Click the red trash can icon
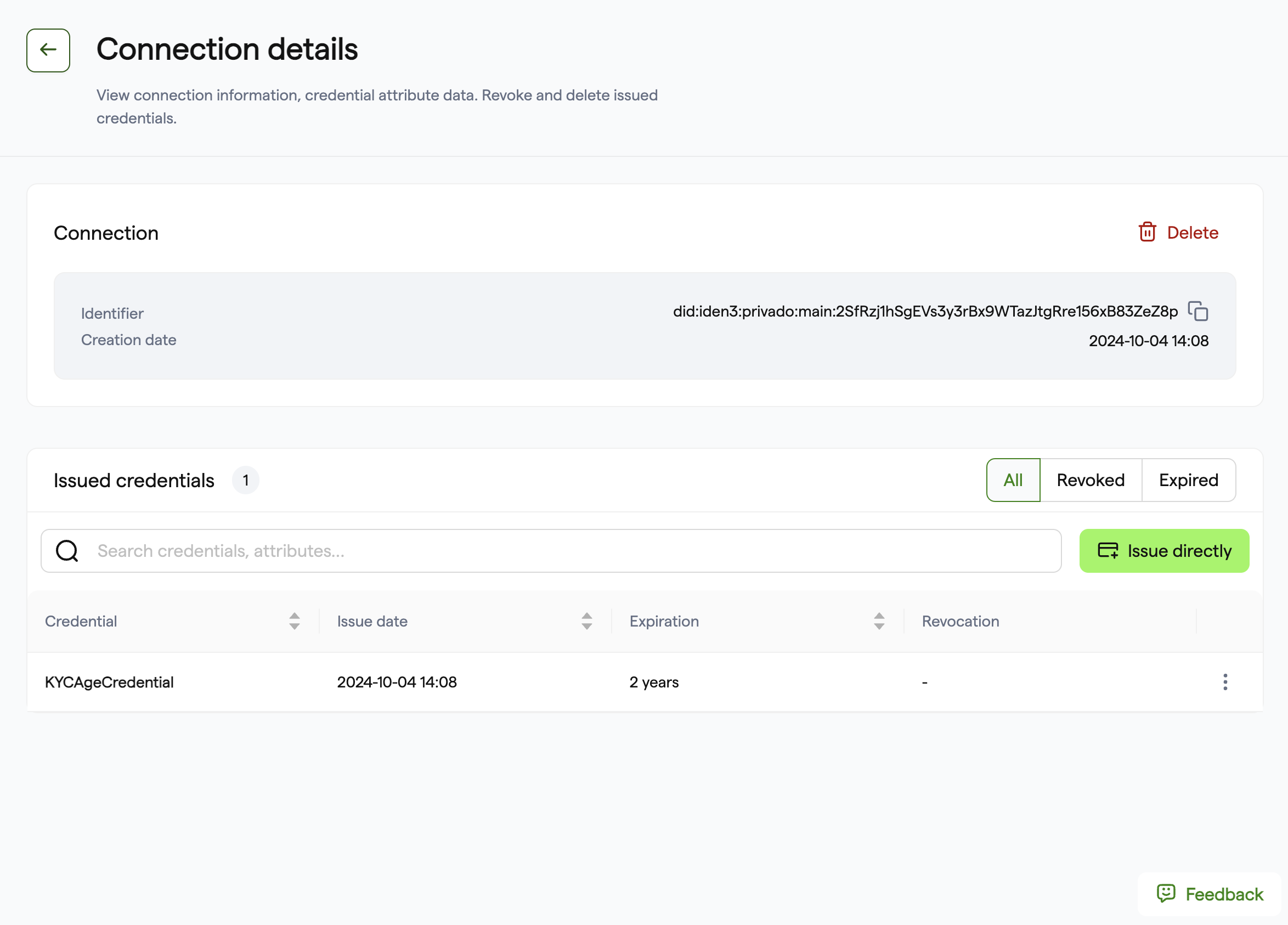Image resolution: width=1288 pixels, height=925 pixels. tap(1147, 232)
